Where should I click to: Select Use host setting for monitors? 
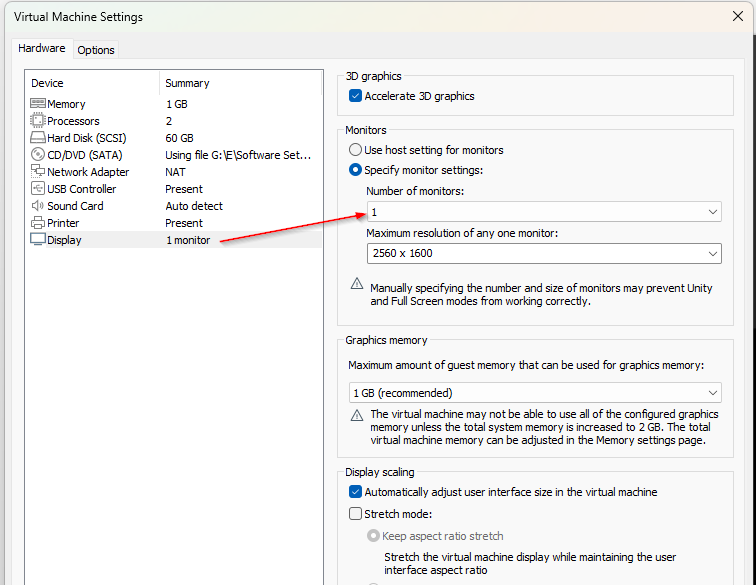pyautogui.click(x=355, y=150)
